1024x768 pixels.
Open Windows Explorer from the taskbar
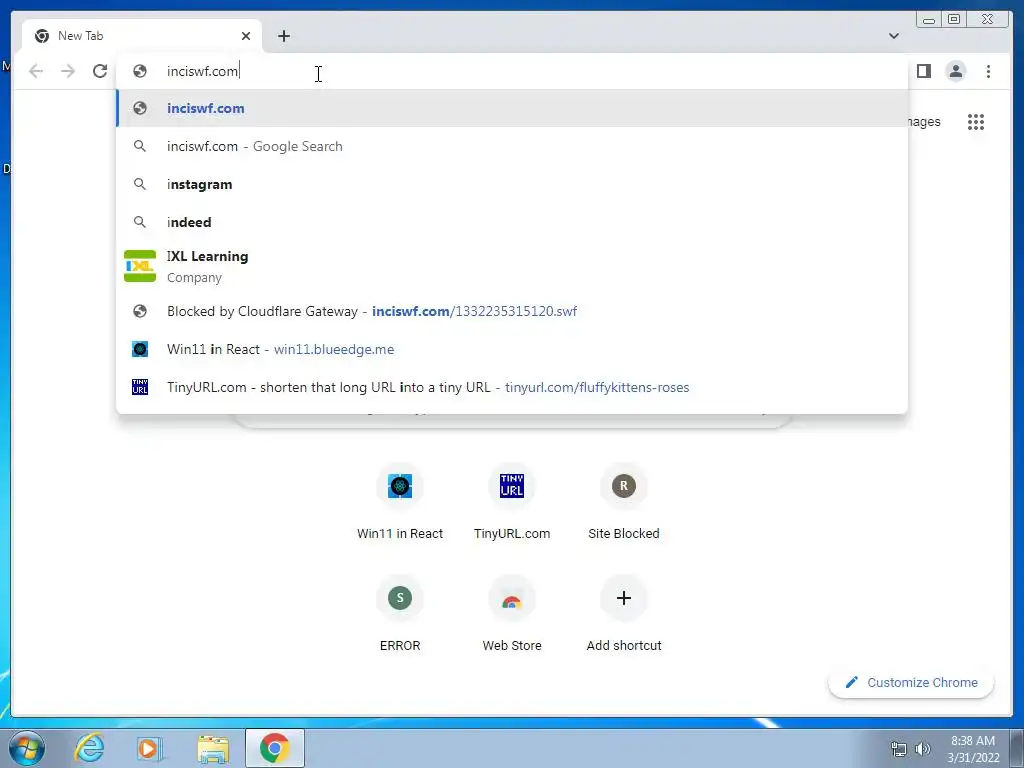click(x=213, y=748)
